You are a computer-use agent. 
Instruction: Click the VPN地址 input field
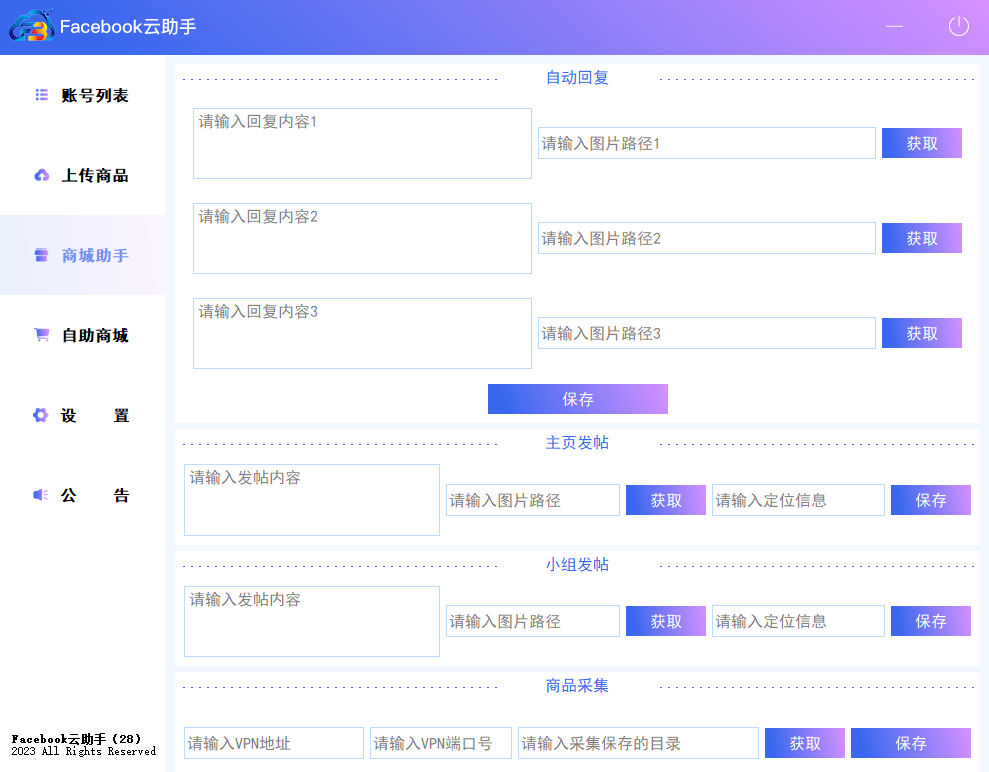click(274, 743)
